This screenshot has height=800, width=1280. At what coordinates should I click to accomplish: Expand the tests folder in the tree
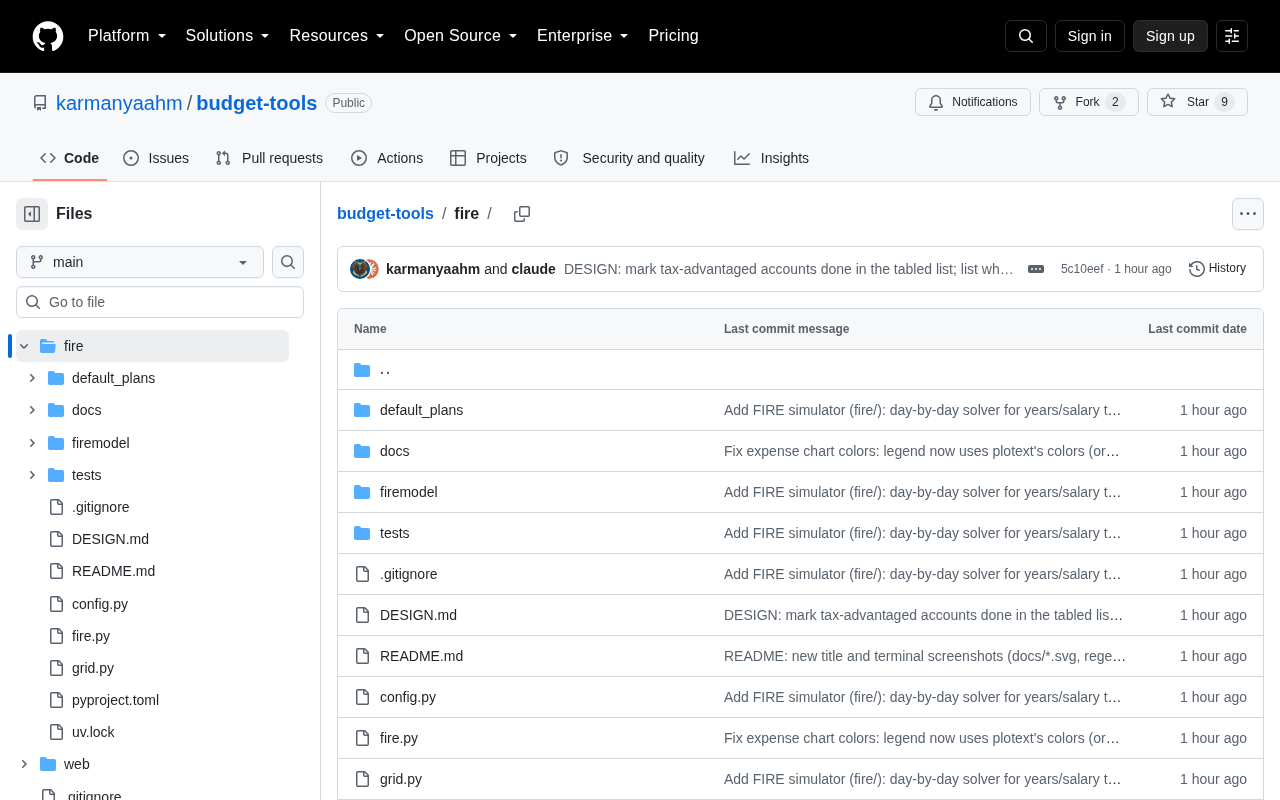tap(32, 475)
